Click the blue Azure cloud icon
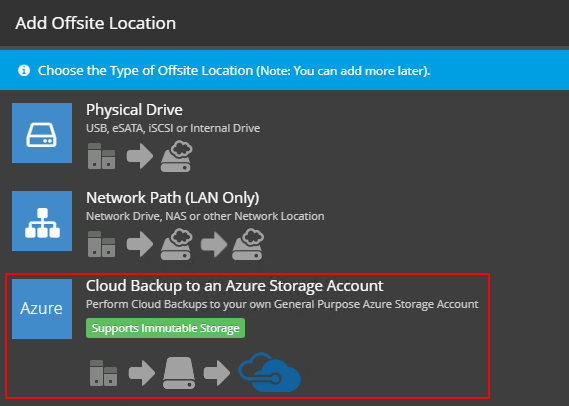Screen dimensions: 569x406 pyautogui.click(x=269, y=372)
